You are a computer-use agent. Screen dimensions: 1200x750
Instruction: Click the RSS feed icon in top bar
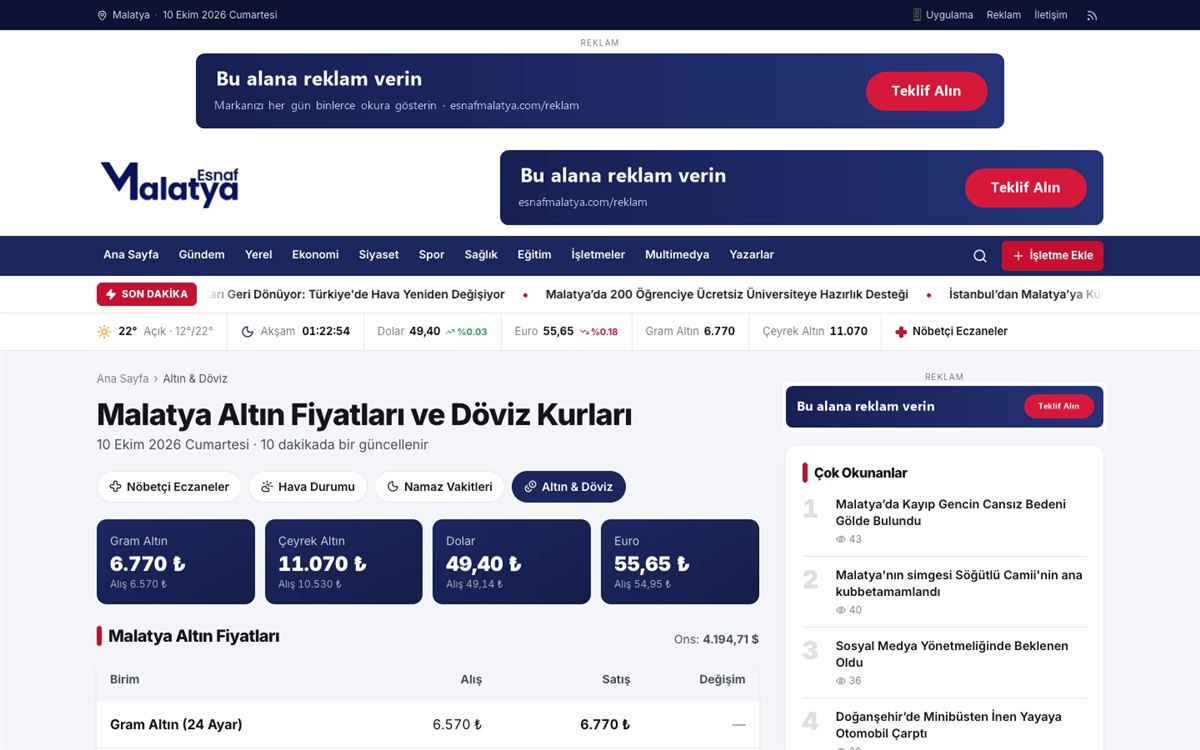tap(1092, 15)
